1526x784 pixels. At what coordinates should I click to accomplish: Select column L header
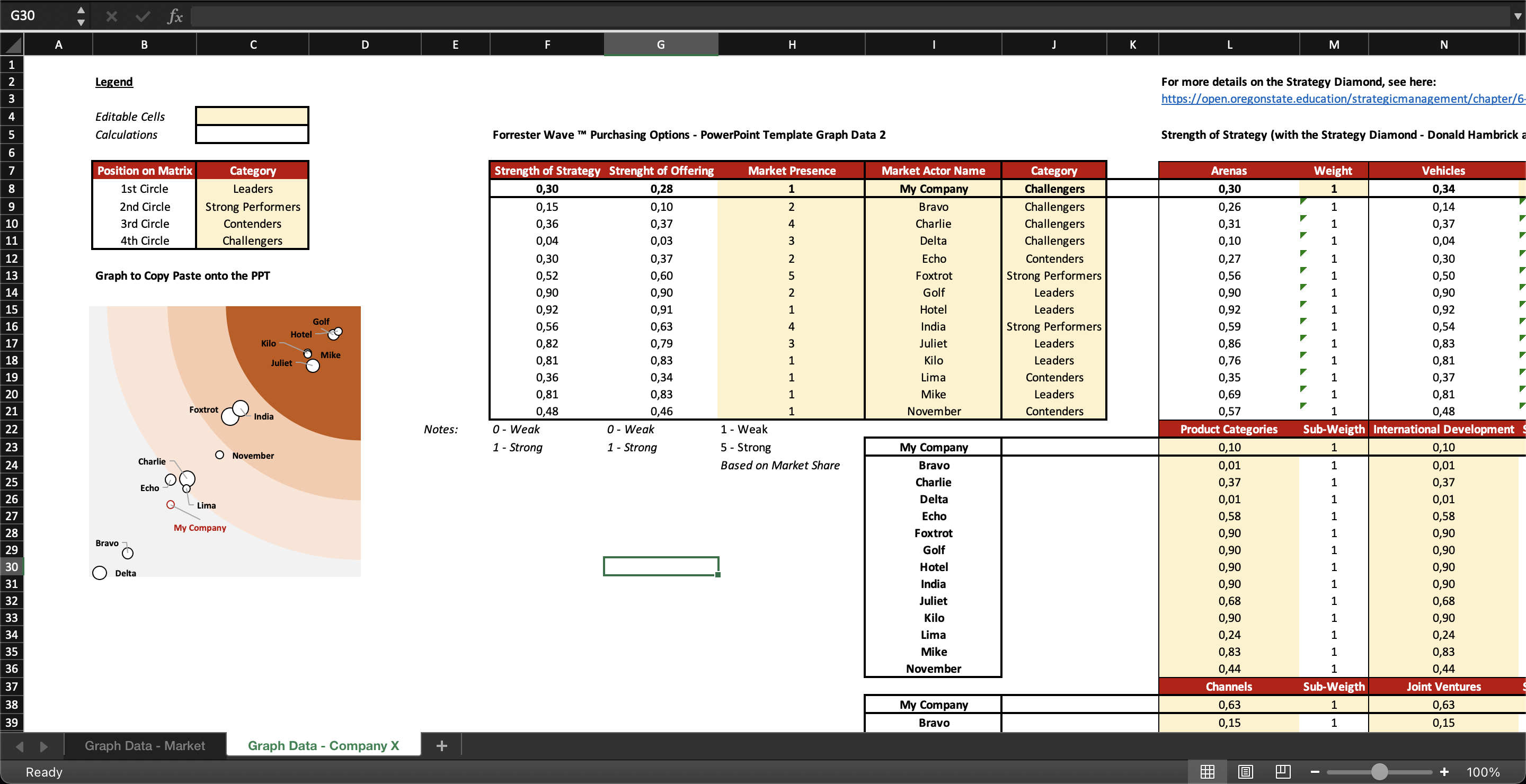tap(1229, 44)
